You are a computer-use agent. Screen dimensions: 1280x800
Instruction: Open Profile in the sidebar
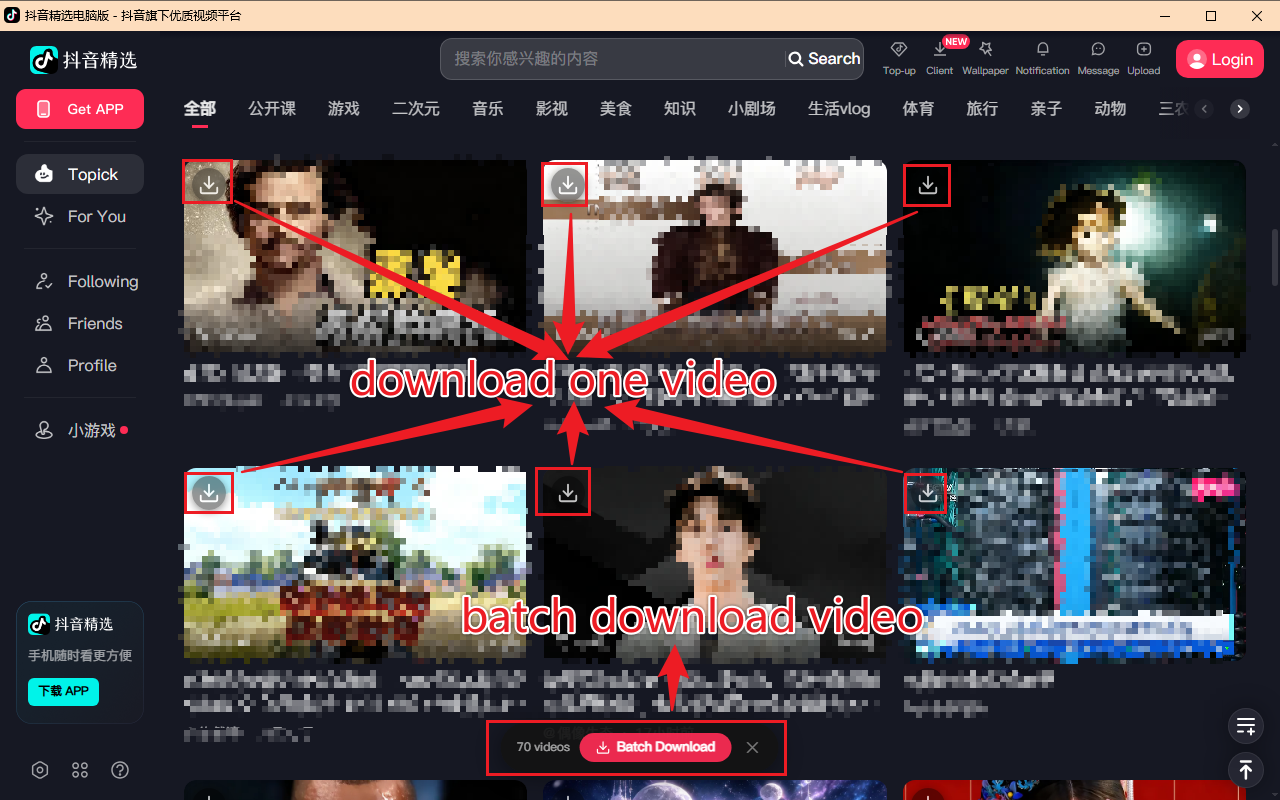(x=80, y=366)
